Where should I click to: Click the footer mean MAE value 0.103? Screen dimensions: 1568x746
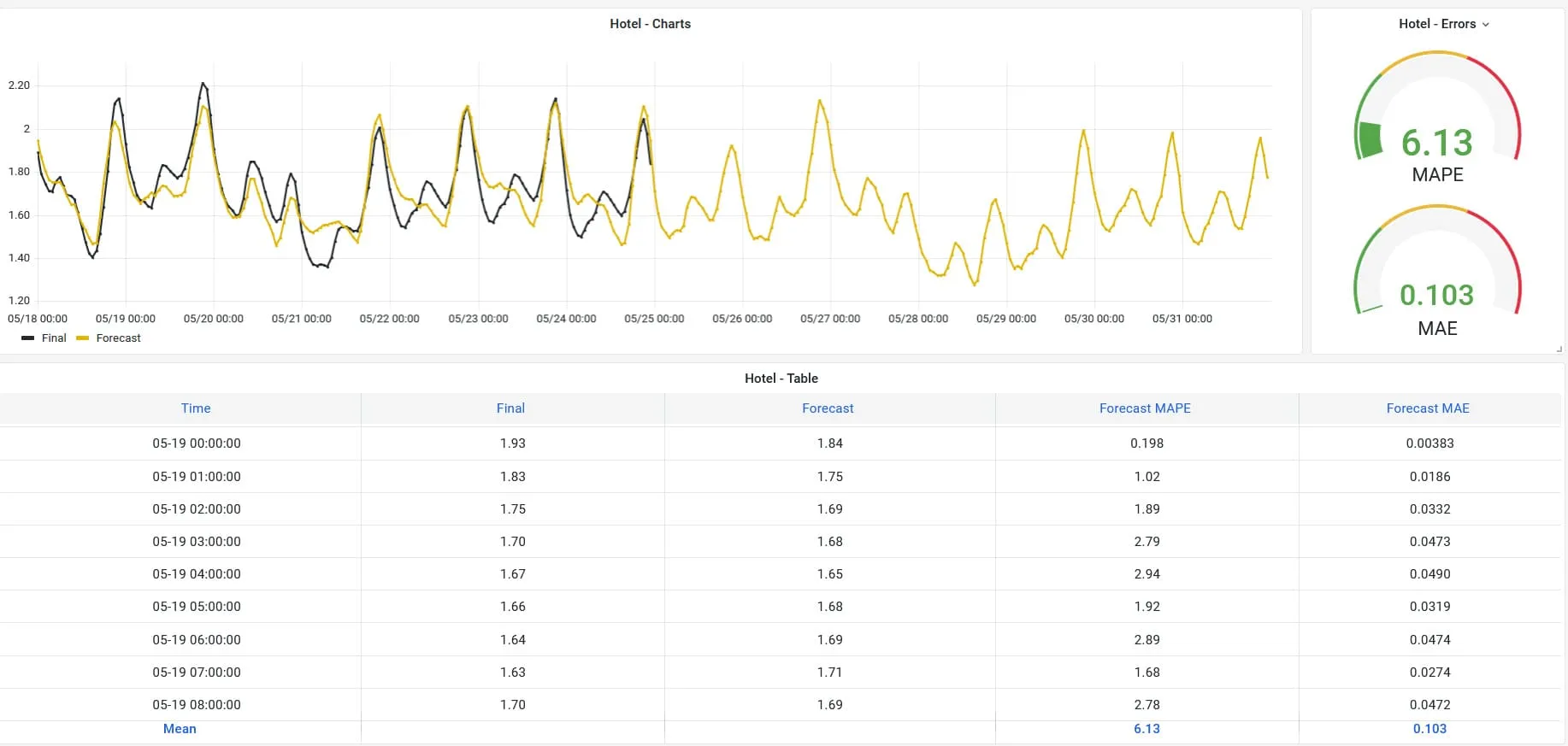(x=1429, y=729)
